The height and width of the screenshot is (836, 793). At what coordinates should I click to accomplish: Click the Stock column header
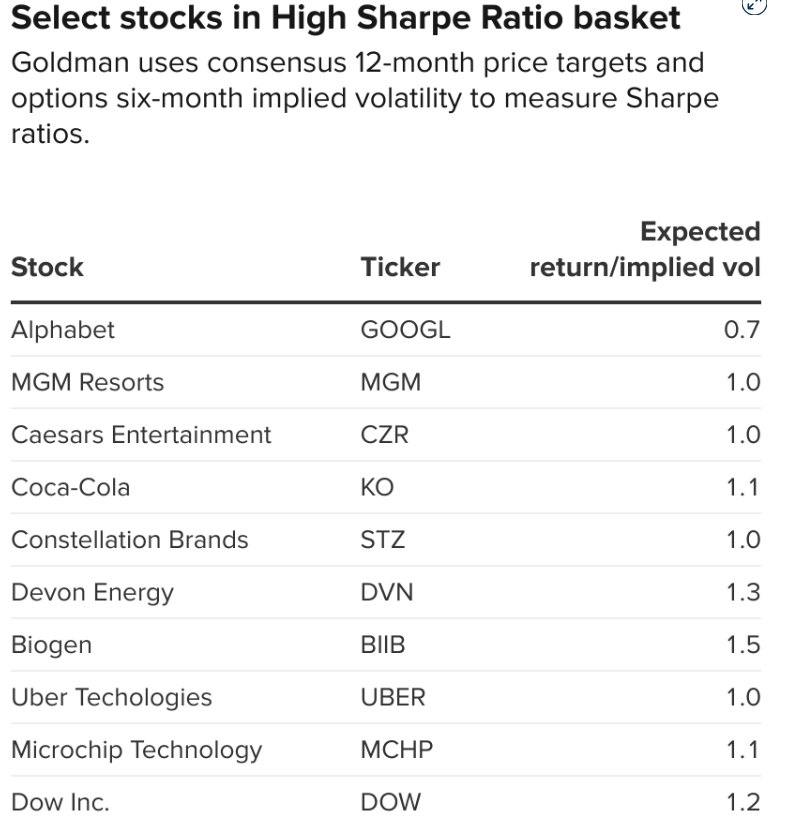47,267
